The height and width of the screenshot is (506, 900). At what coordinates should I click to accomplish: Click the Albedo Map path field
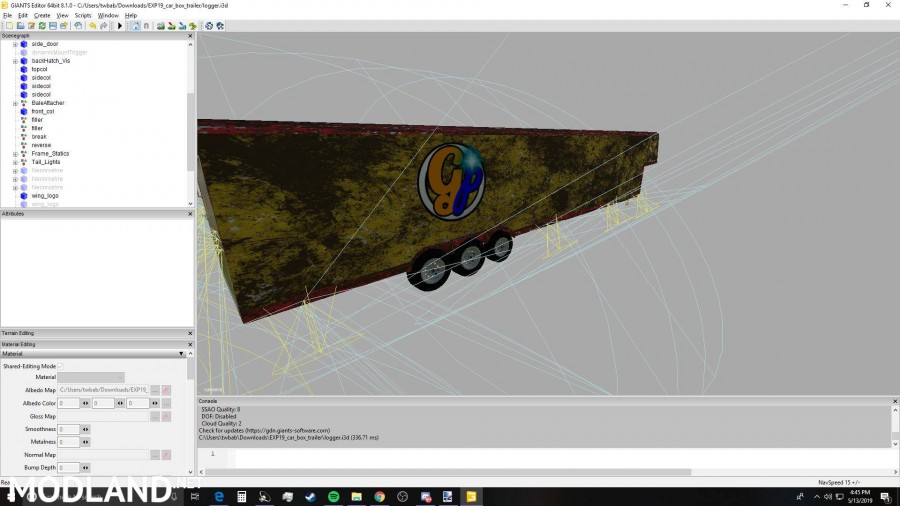coord(103,390)
